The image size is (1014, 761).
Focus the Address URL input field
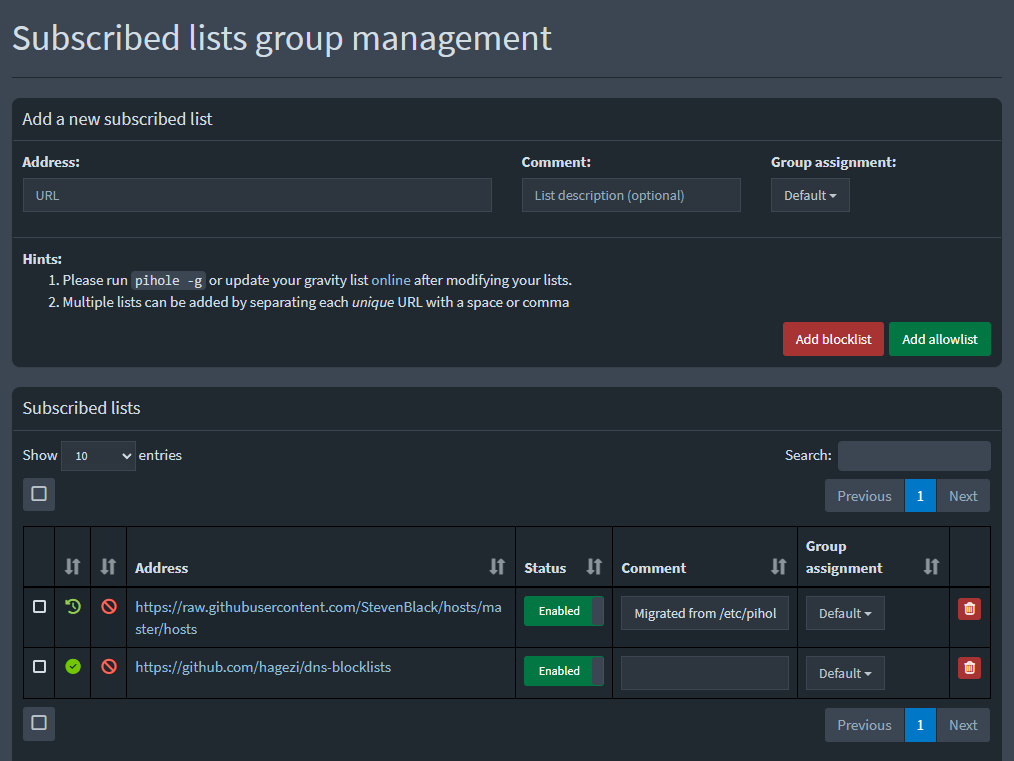257,195
